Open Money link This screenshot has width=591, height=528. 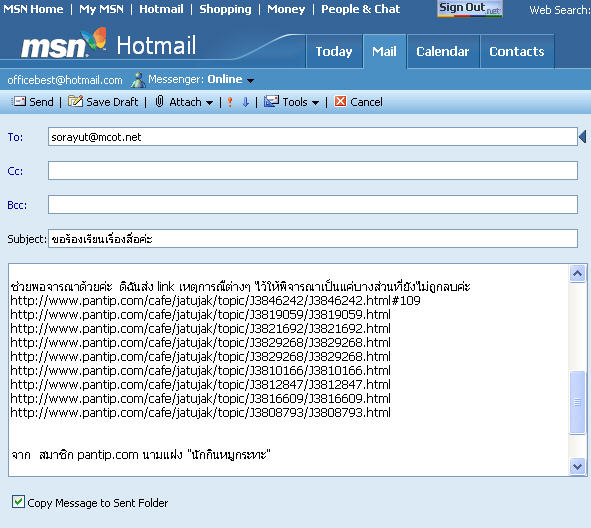coord(286,9)
